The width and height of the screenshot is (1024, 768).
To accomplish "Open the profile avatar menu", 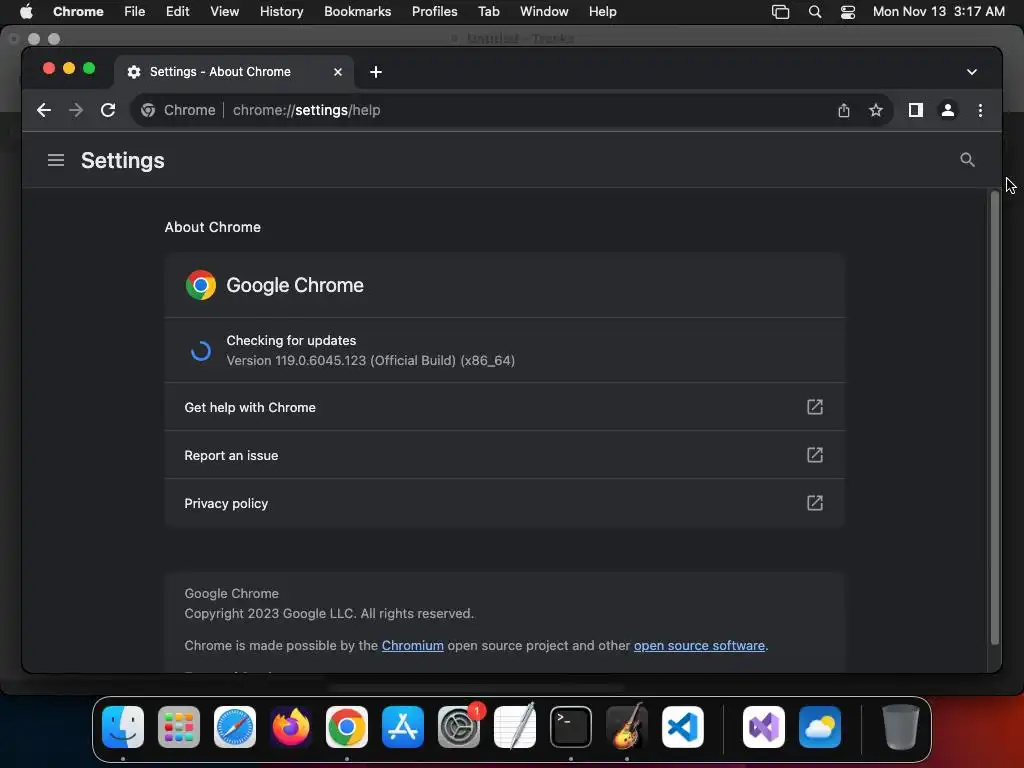I will tap(948, 110).
